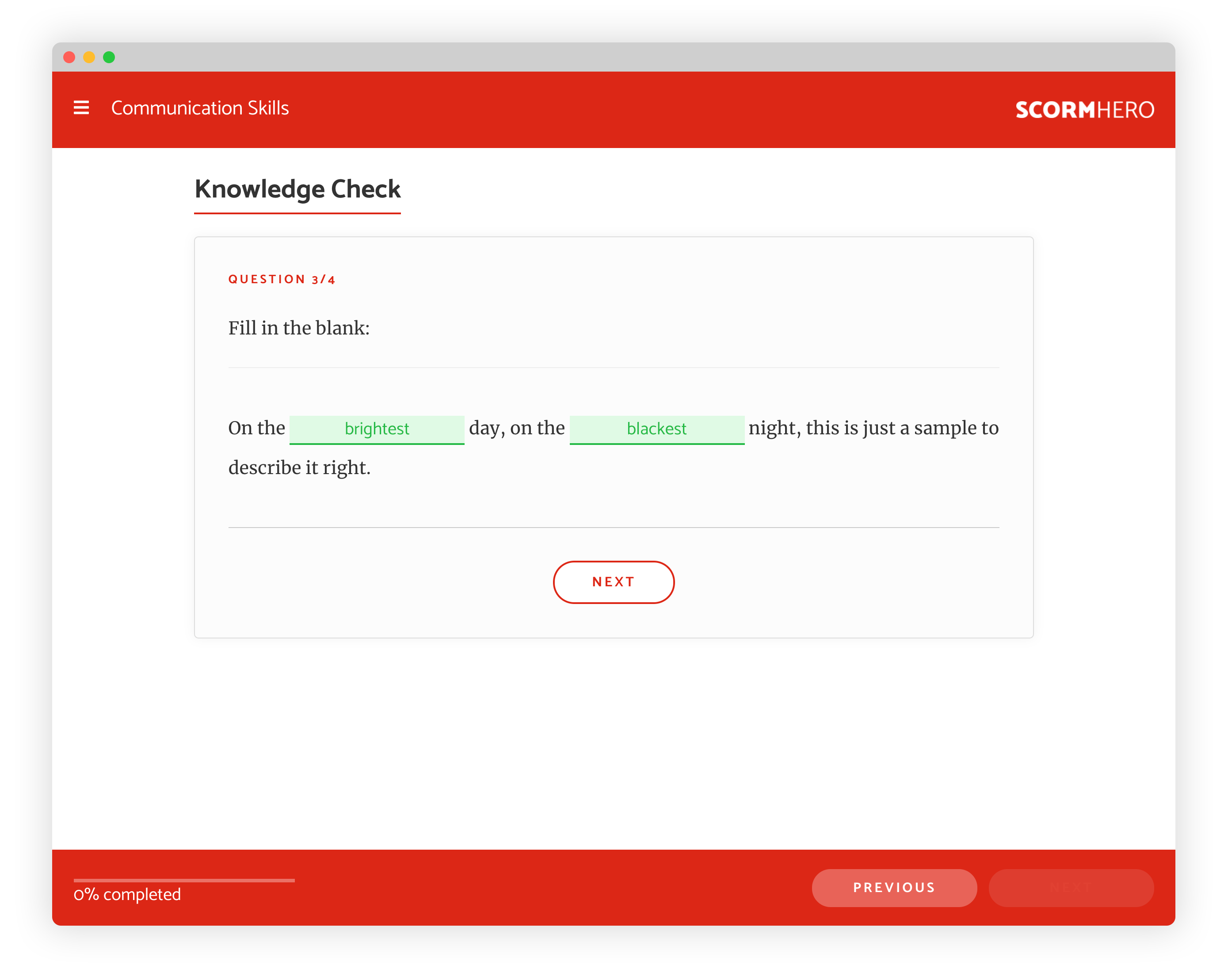The image size is (1228, 980).
Task: Click the yellow minimize window control
Action: coord(88,57)
